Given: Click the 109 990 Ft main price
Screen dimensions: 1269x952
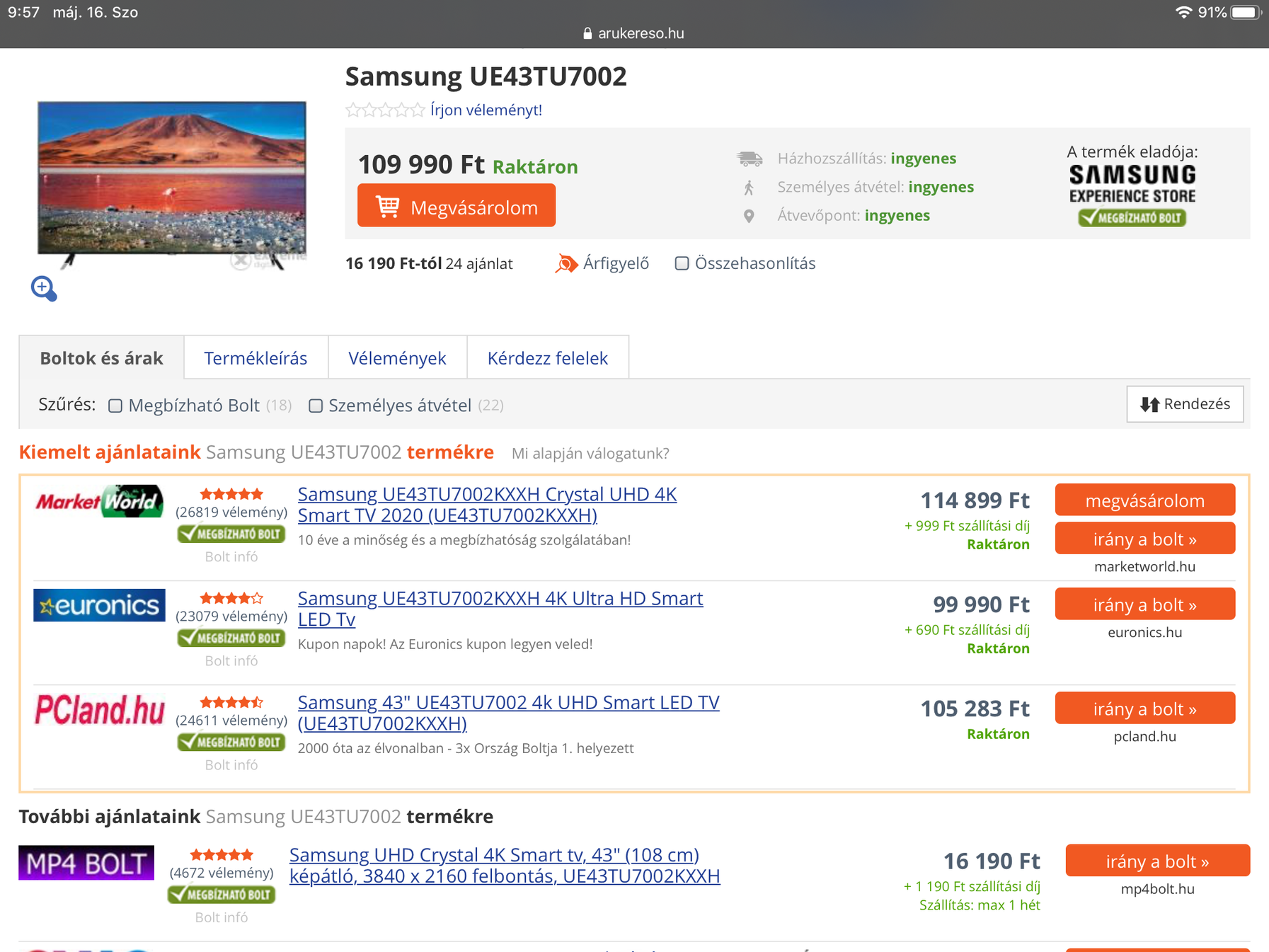Looking at the screenshot, I should 421,164.
